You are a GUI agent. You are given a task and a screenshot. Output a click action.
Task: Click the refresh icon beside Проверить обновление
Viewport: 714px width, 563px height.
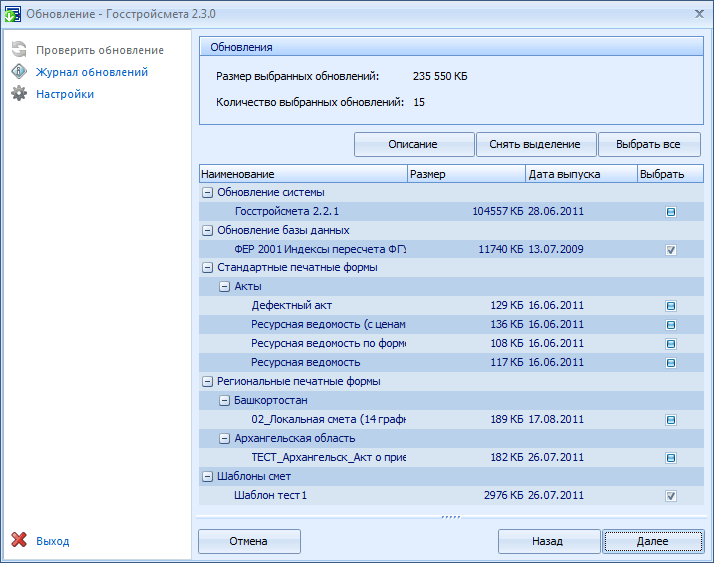19,49
